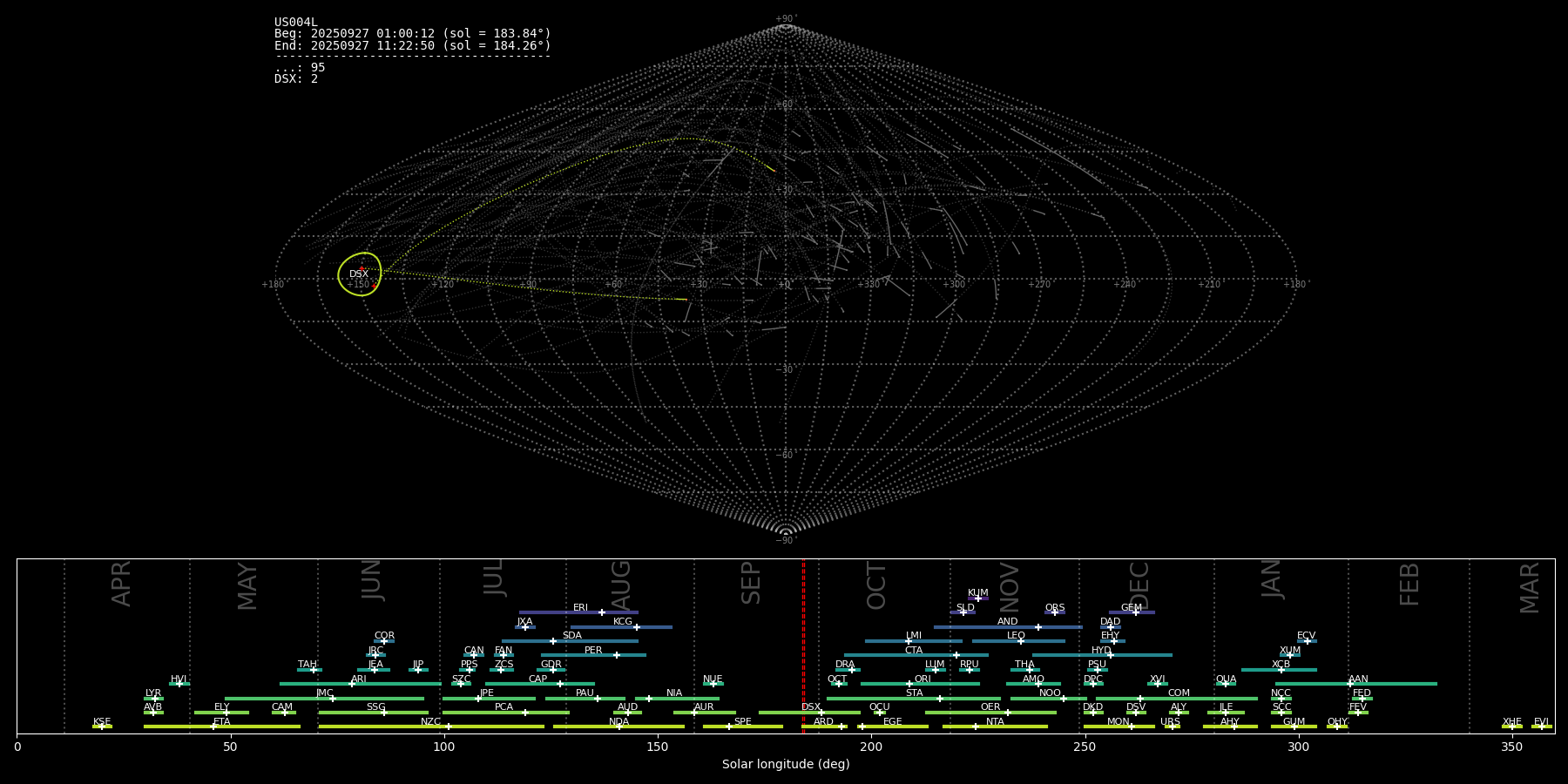The width and height of the screenshot is (1568, 784).
Task: Click the 'DSX: 2' count line
Action: [296, 78]
